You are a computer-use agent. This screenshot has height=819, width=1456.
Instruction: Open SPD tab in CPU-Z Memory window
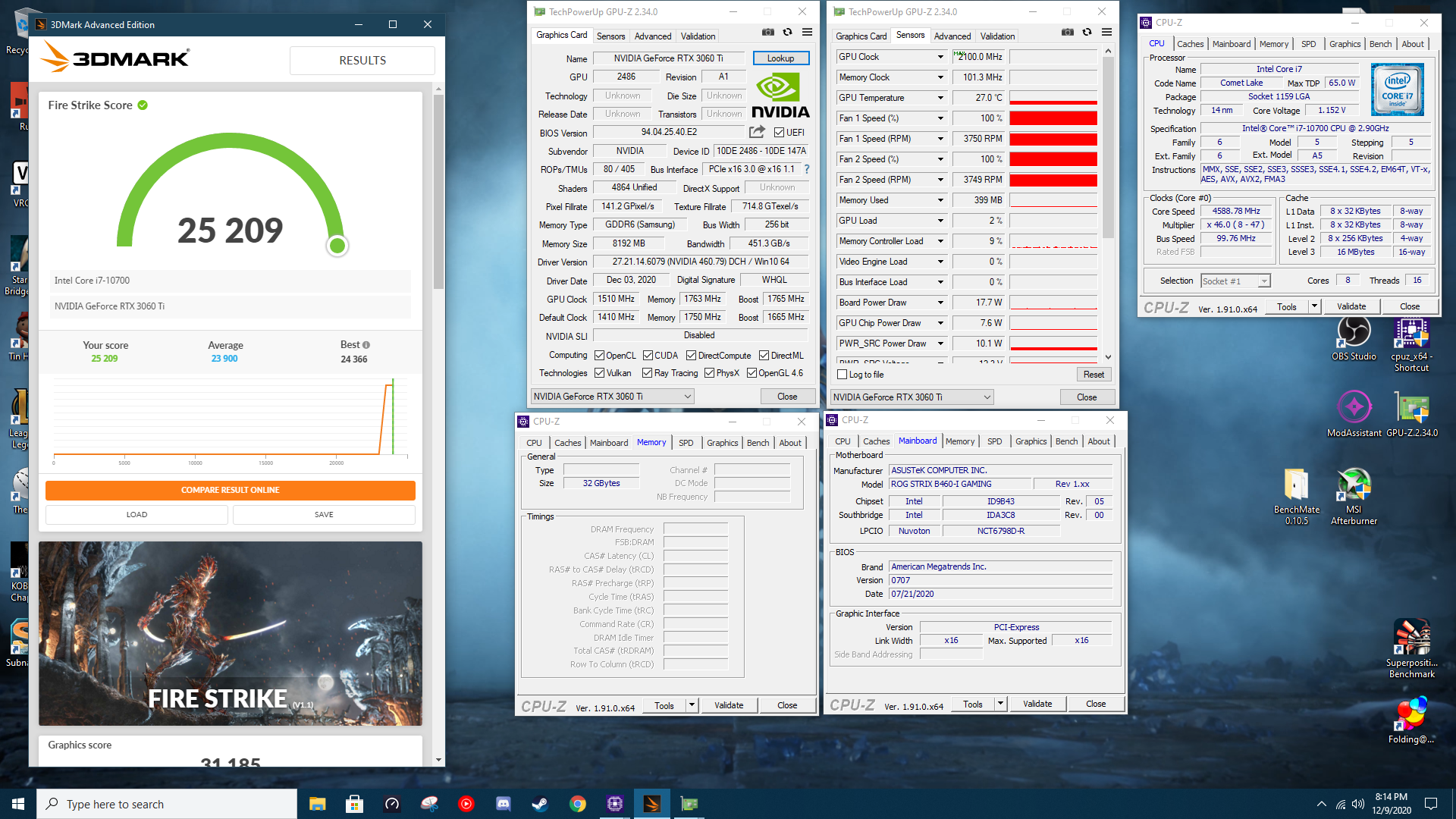(x=686, y=443)
